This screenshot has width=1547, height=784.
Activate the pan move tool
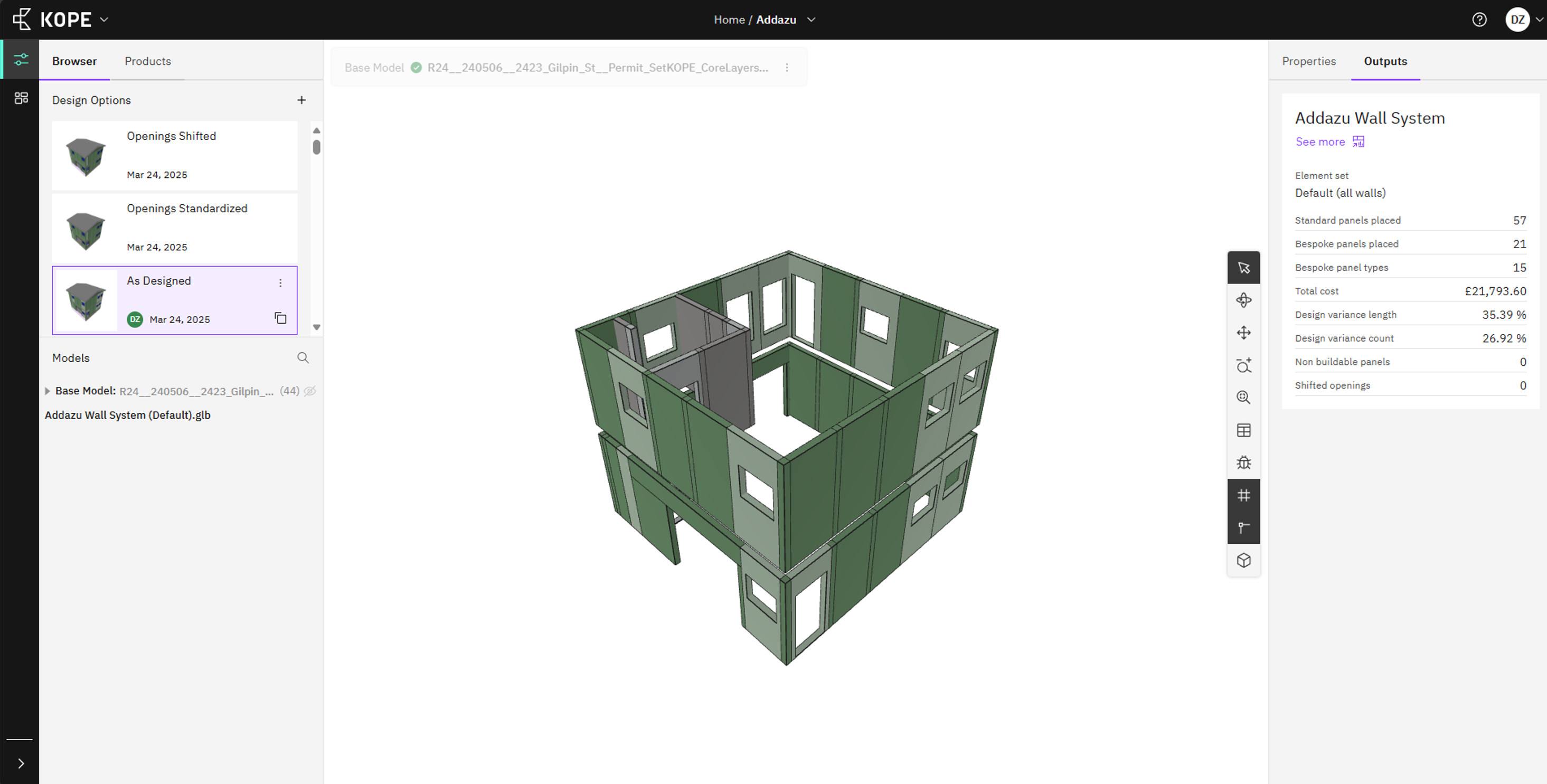(1243, 333)
